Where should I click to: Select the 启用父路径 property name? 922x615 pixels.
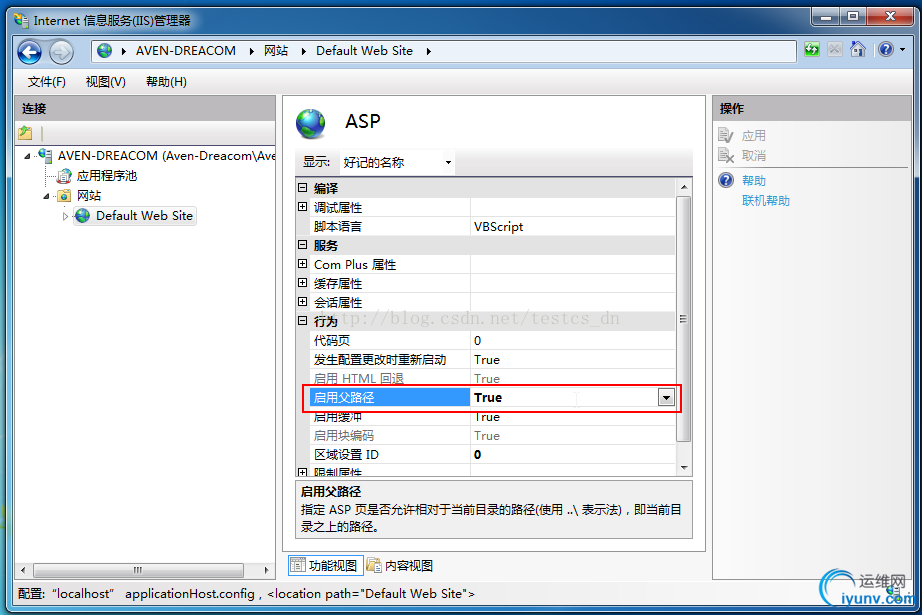390,397
